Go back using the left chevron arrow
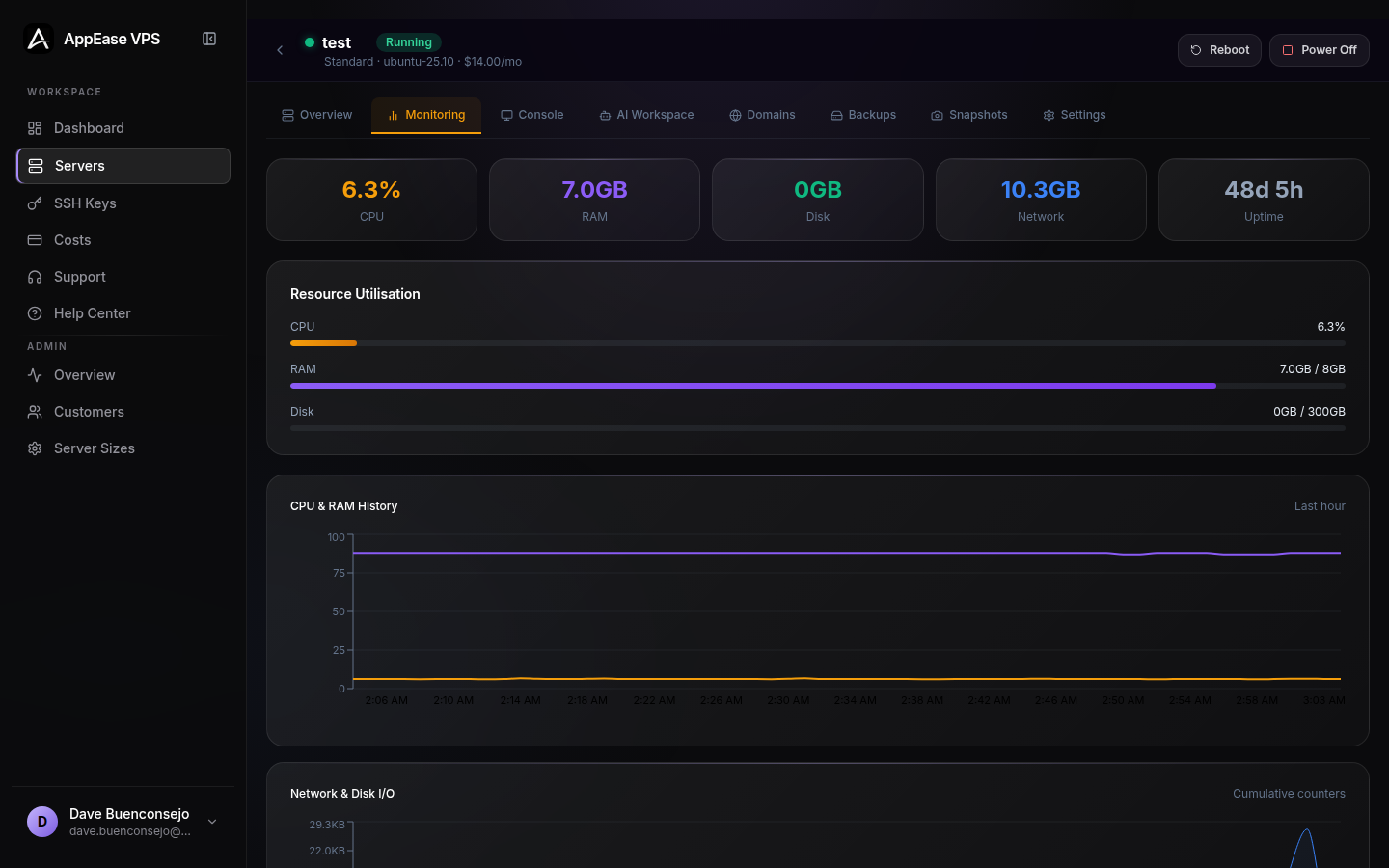1389x868 pixels. pyautogui.click(x=280, y=50)
